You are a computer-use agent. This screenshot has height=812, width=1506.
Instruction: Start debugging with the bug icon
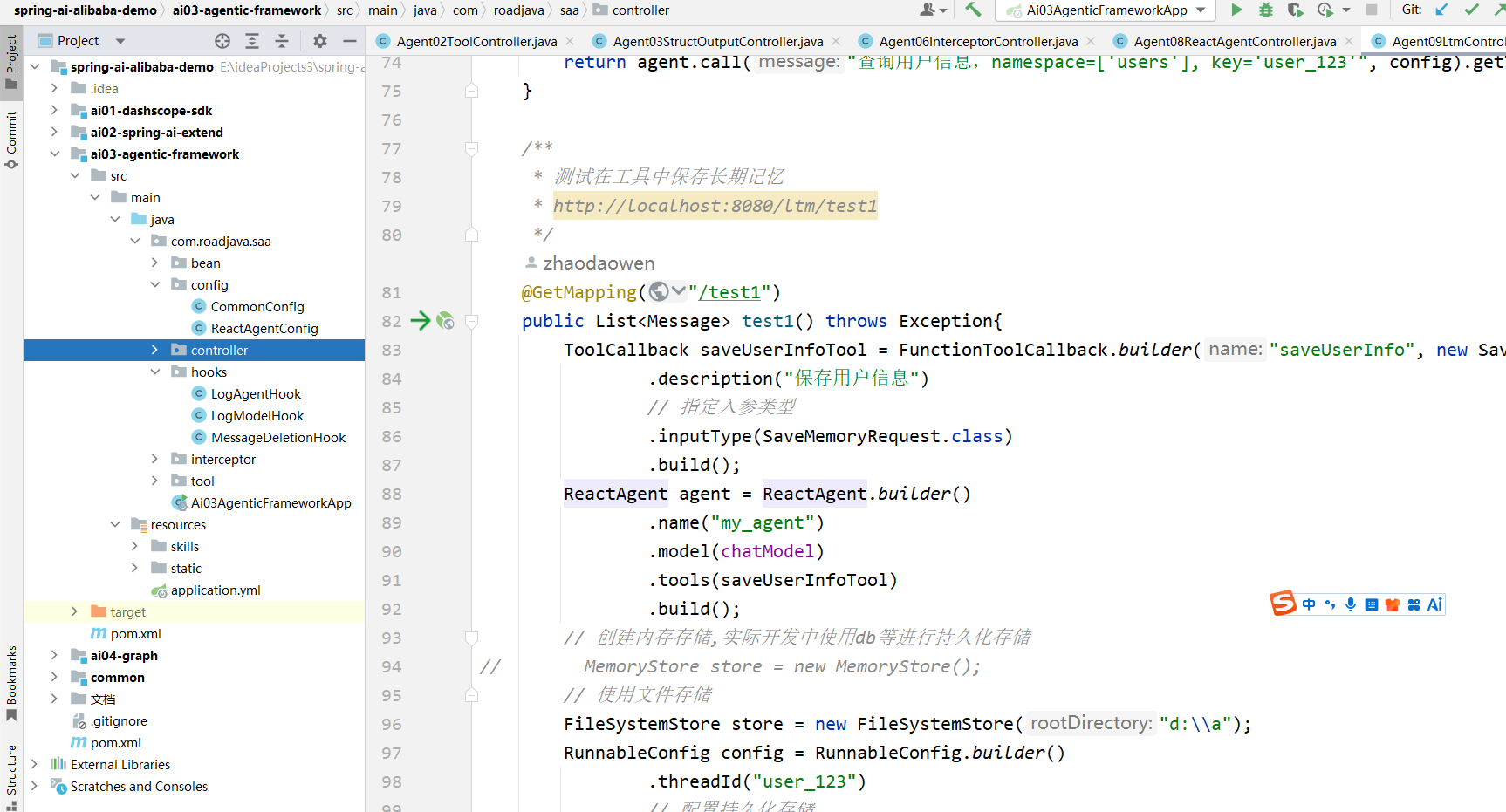(x=1266, y=10)
